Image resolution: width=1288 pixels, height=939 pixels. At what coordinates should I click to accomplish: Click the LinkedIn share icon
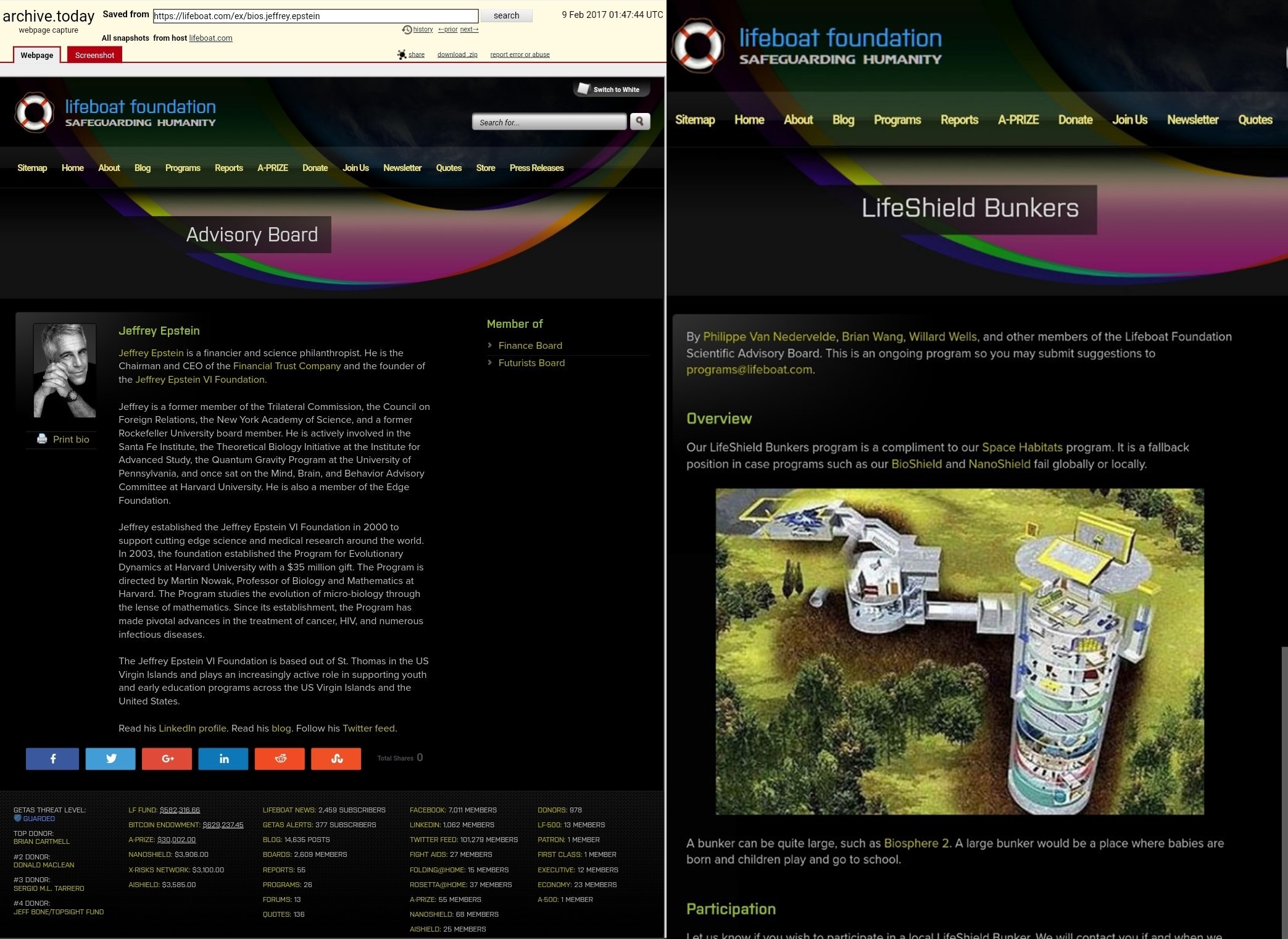coord(223,759)
